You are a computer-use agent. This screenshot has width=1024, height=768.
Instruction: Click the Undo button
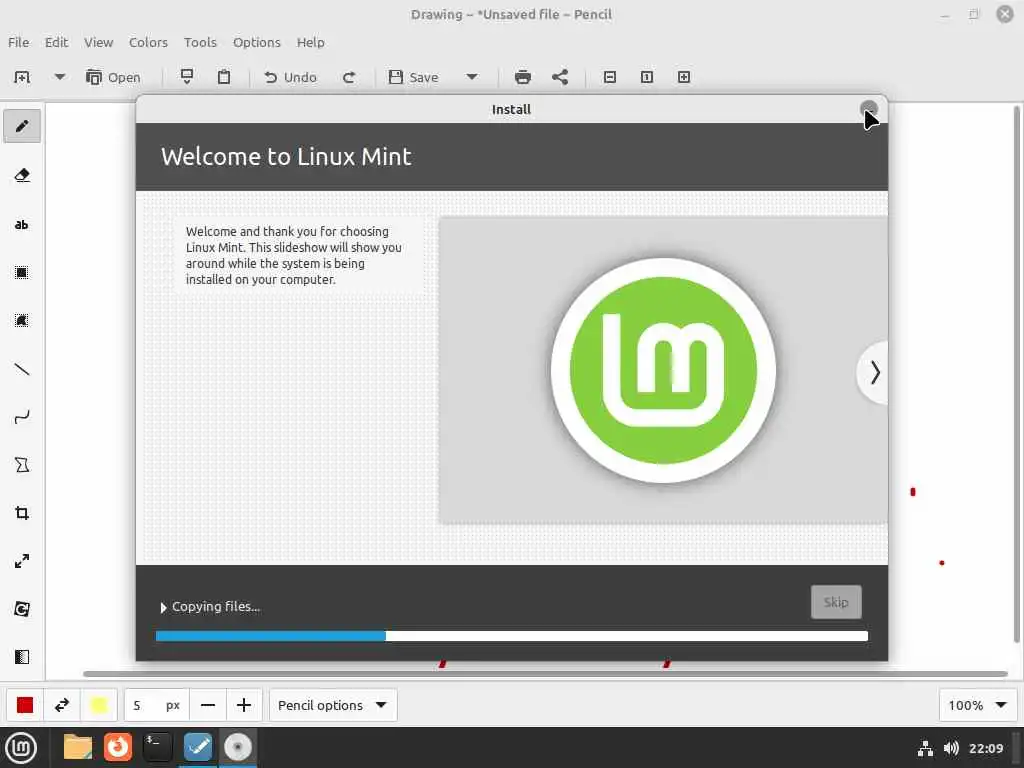pos(290,77)
